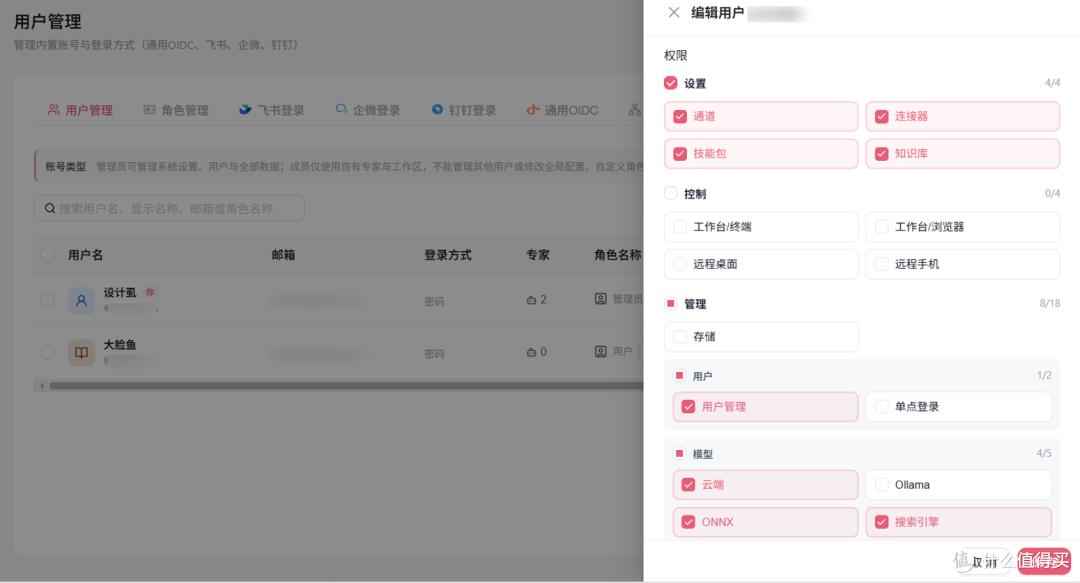1080x583 pixels.
Task: Click the 专家 column header
Action: (538, 255)
